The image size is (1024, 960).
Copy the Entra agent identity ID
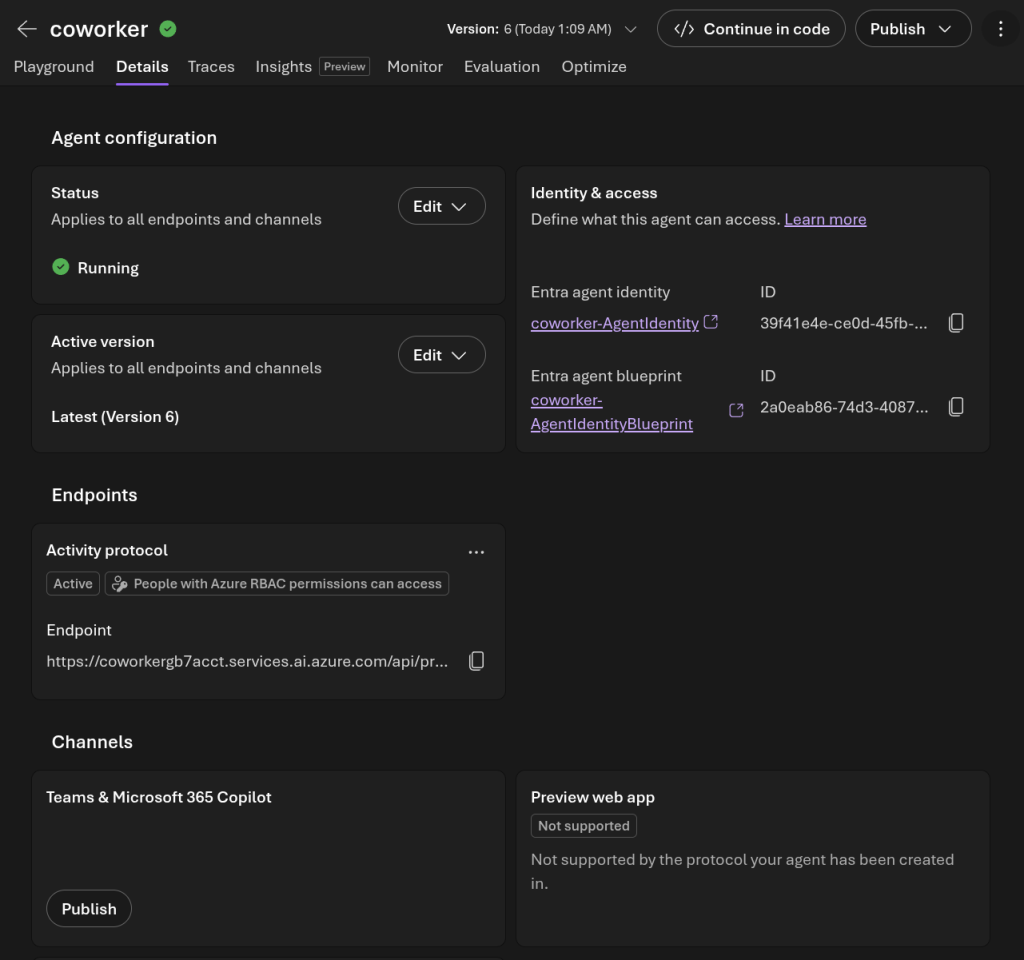click(x=956, y=323)
